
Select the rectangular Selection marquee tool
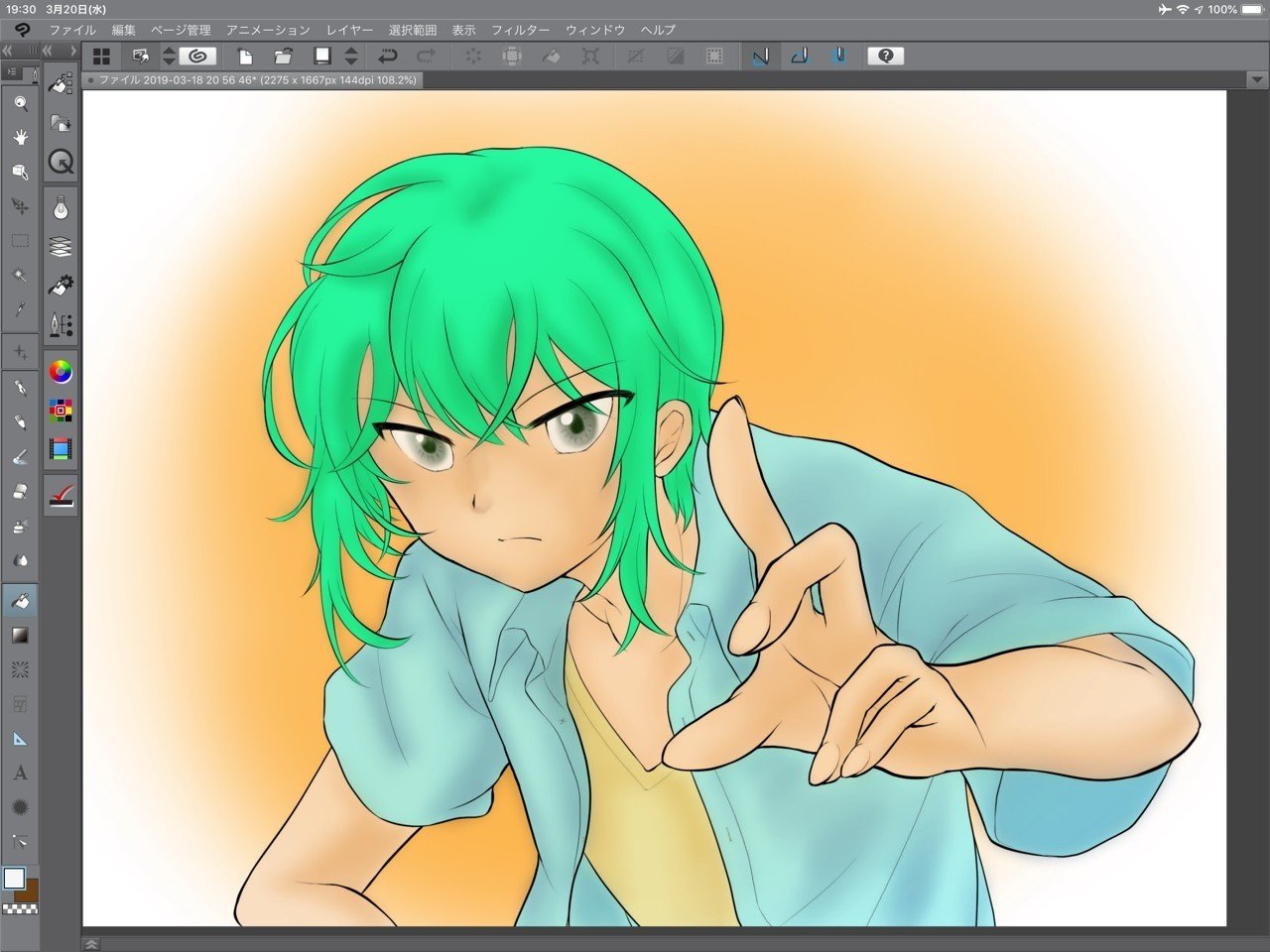click(x=19, y=241)
